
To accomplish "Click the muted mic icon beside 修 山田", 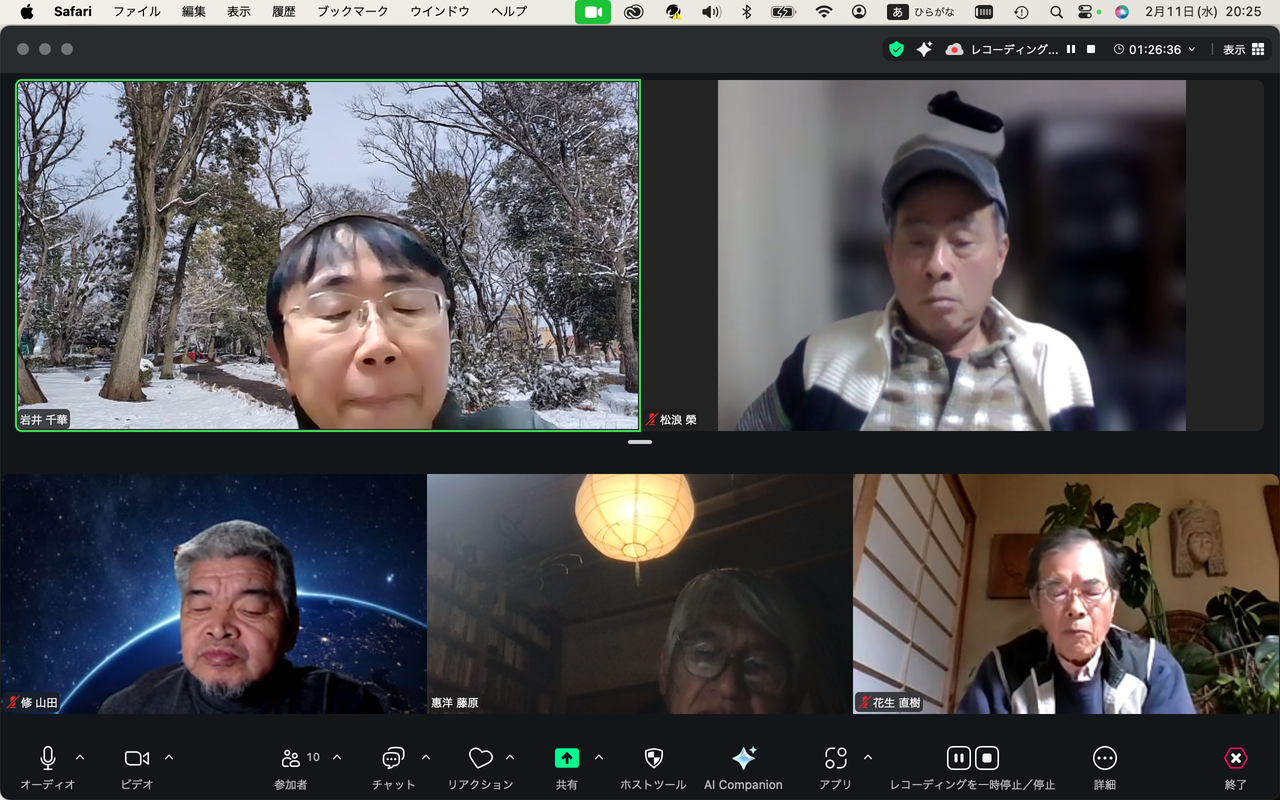I will (13, 703).
